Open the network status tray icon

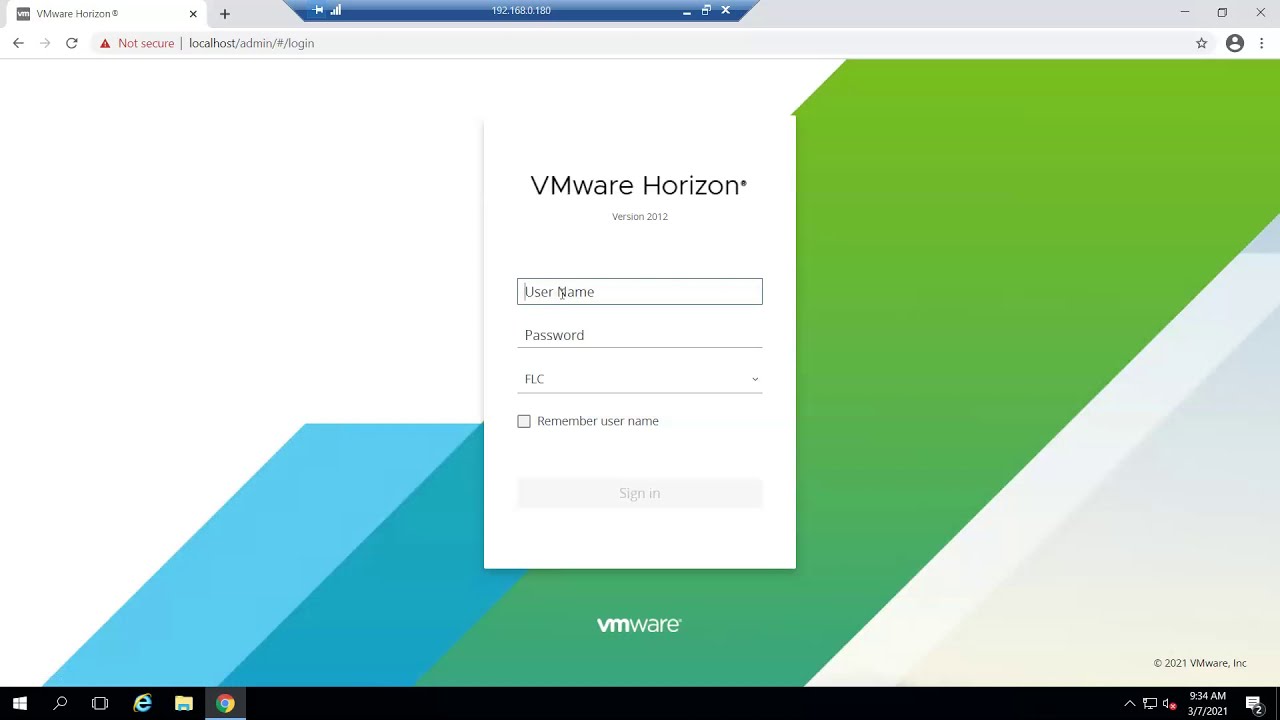pos(1150,703)
